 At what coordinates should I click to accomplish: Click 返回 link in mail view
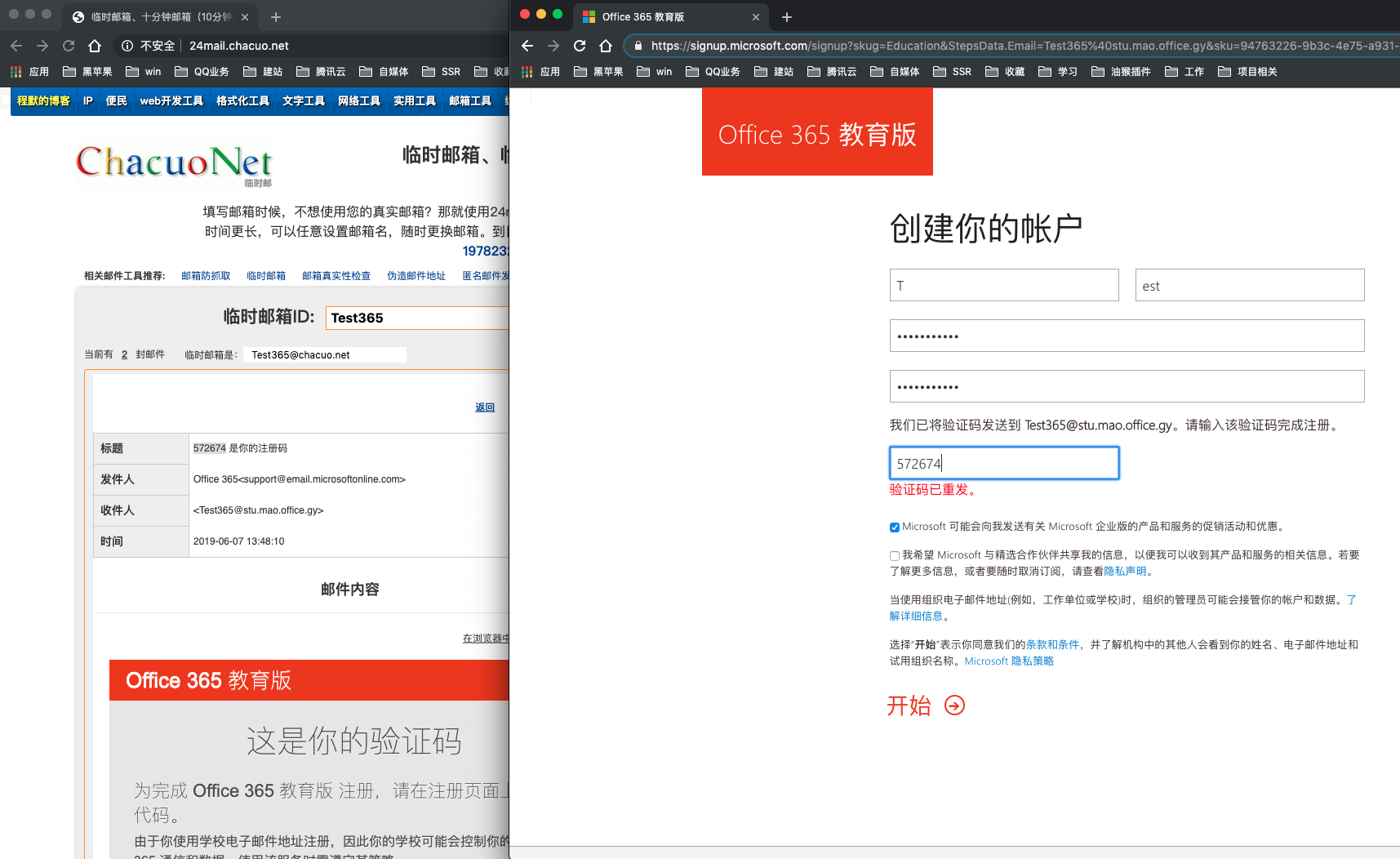coord(485,407)
